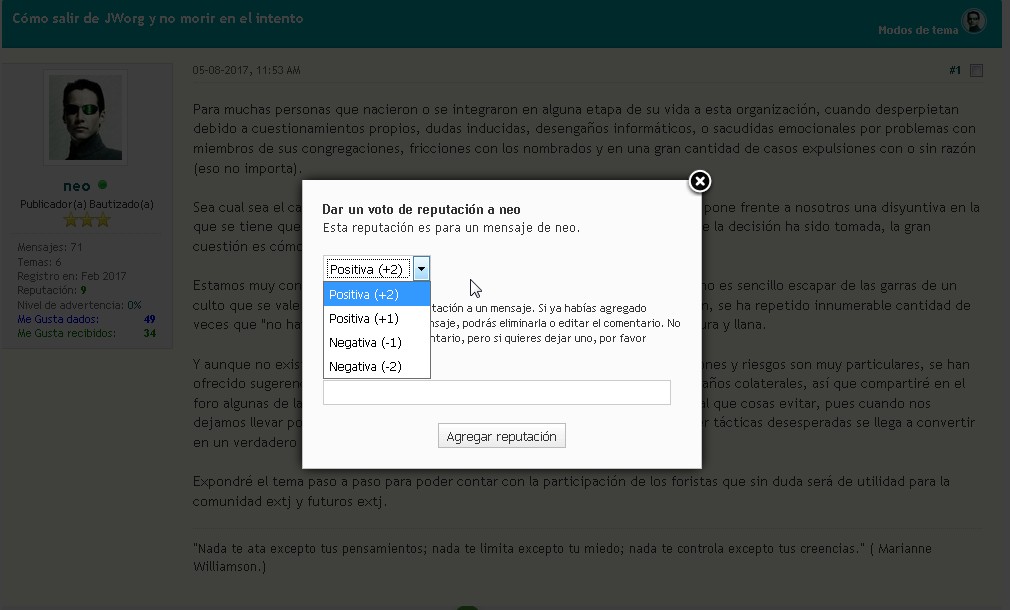Open Modos de tema menu
Image resolution: width=1010 pixels, height=610 pixels.
tap(917, 30)
